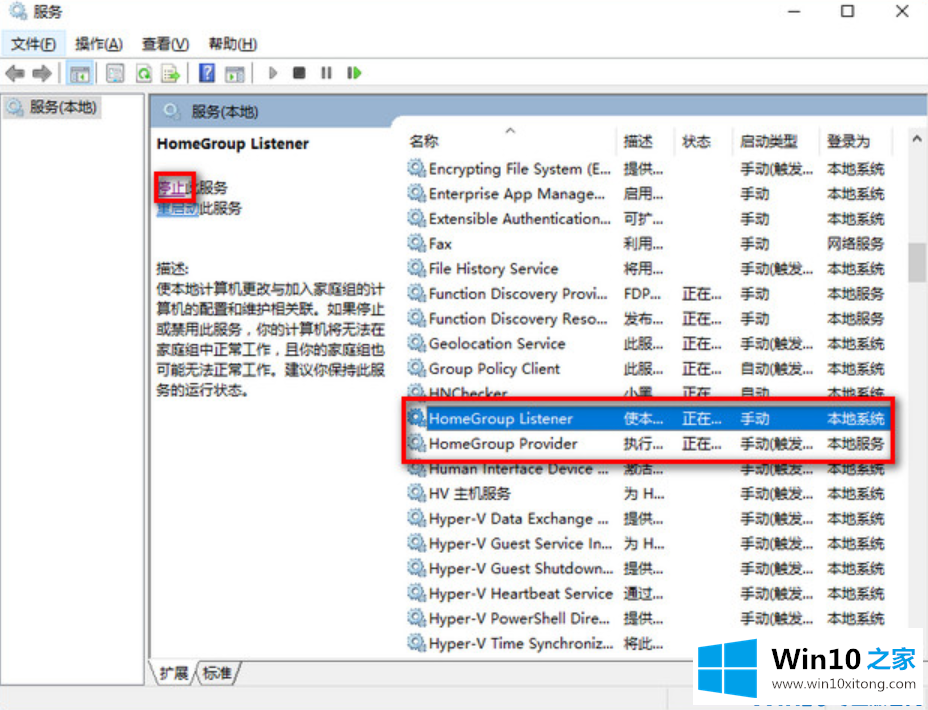928x710 pixels.
Task: Select 服务(本地) in the left tree
Action: coord(52,108)
